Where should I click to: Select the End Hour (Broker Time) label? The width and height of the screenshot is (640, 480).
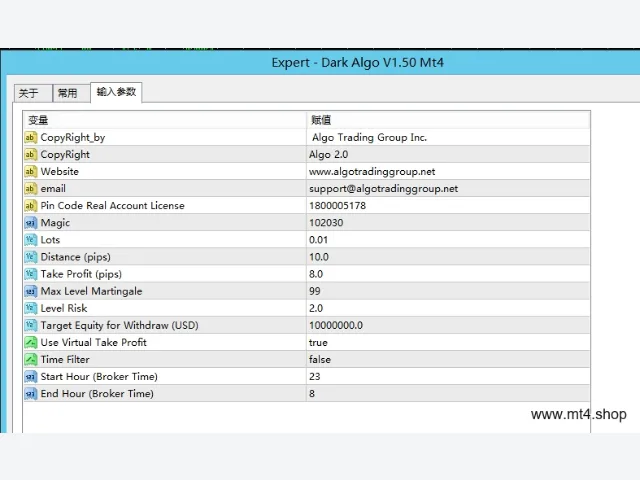[x=97, y=394]
